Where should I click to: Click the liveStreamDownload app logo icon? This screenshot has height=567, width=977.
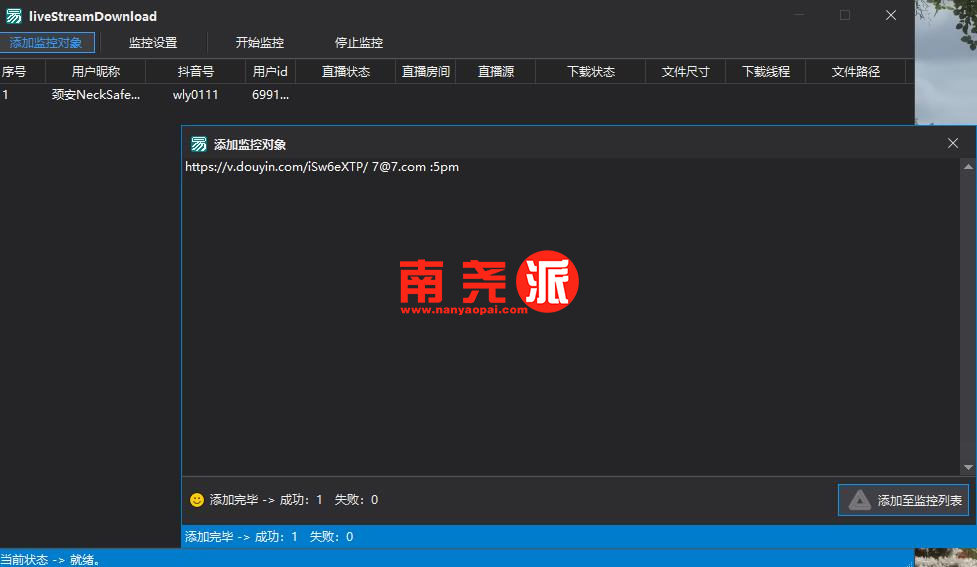(x=14, y=16)
